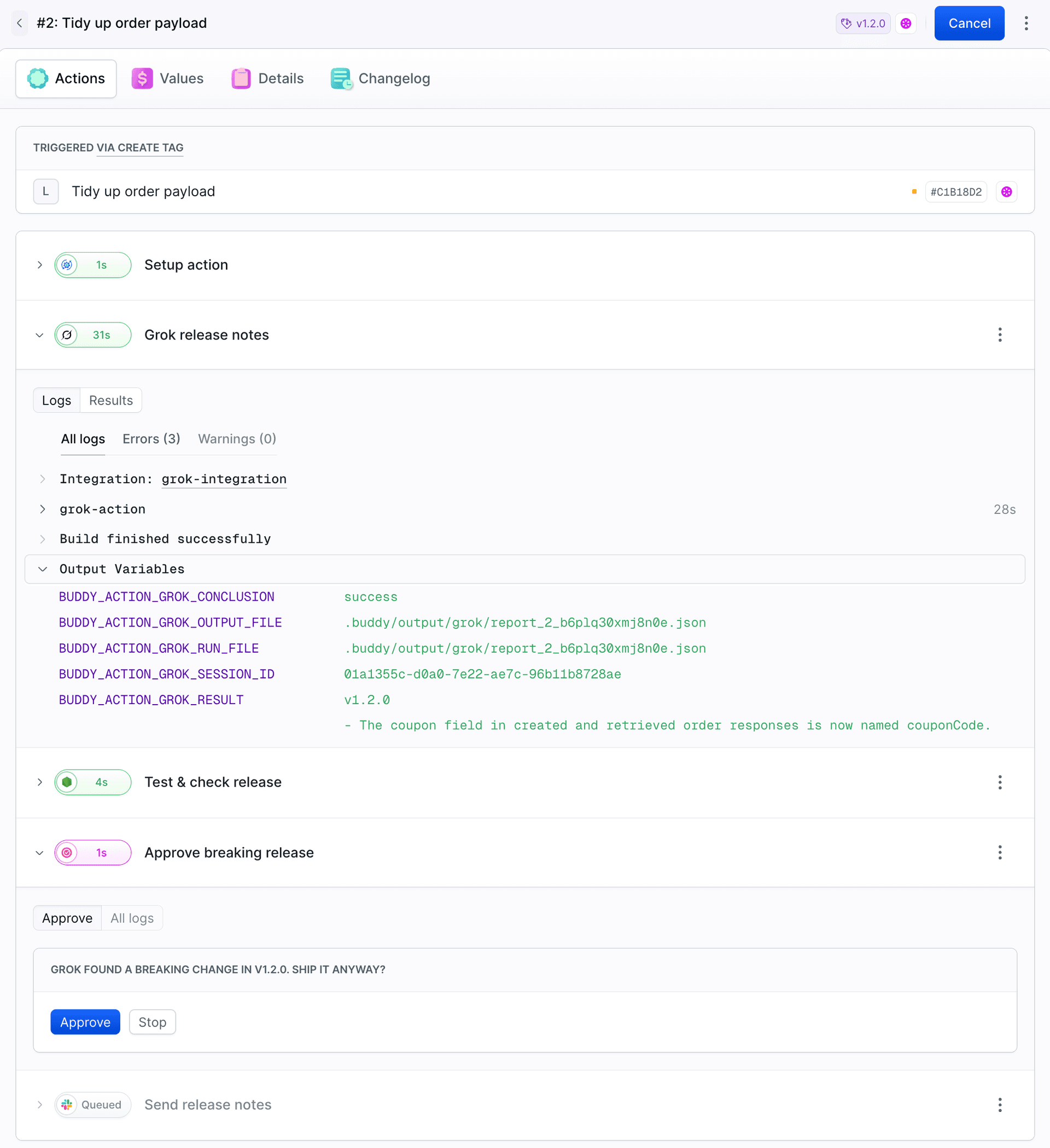1050x1148 pixels.
Task: Open the top-right kebab menu next to Cancel
Action: coord(1025,24)
